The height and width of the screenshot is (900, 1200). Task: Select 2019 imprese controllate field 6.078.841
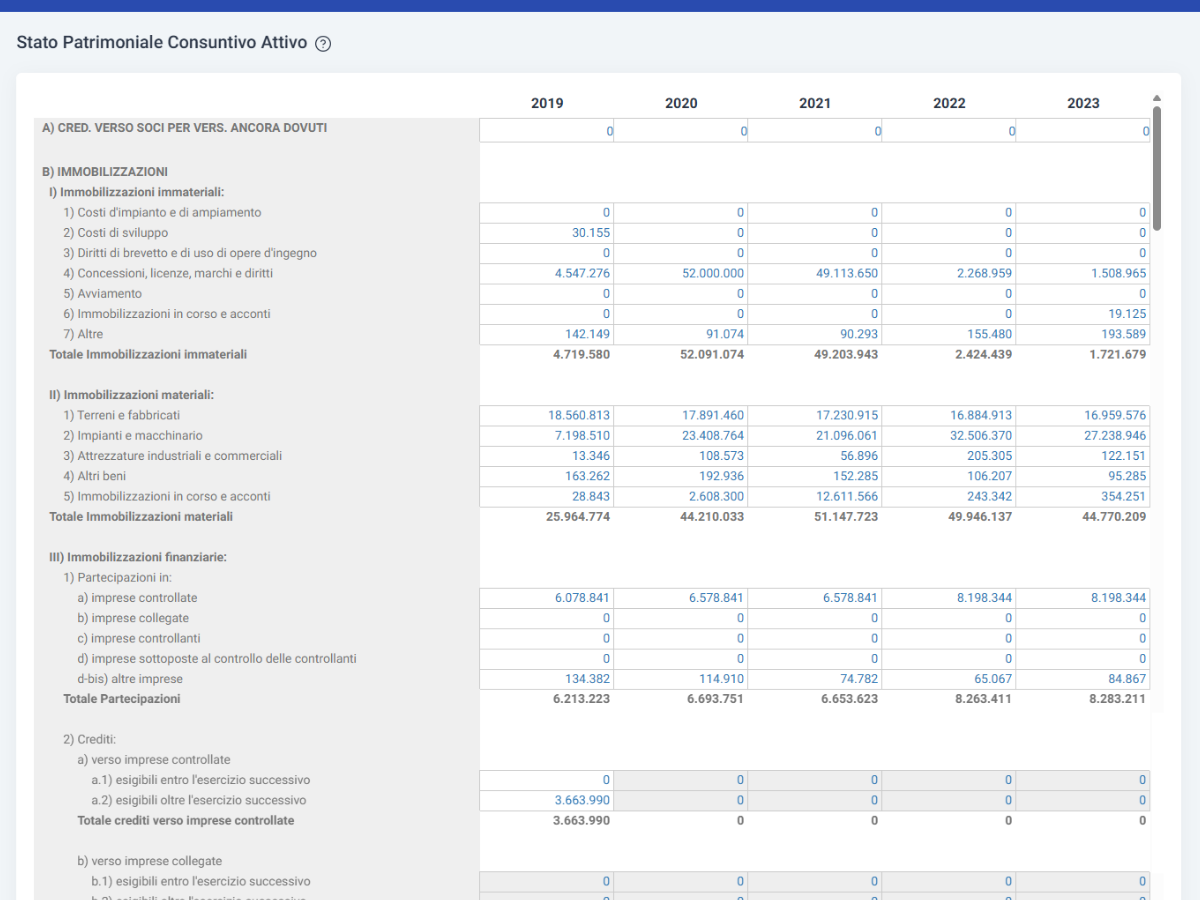point(547,598)
